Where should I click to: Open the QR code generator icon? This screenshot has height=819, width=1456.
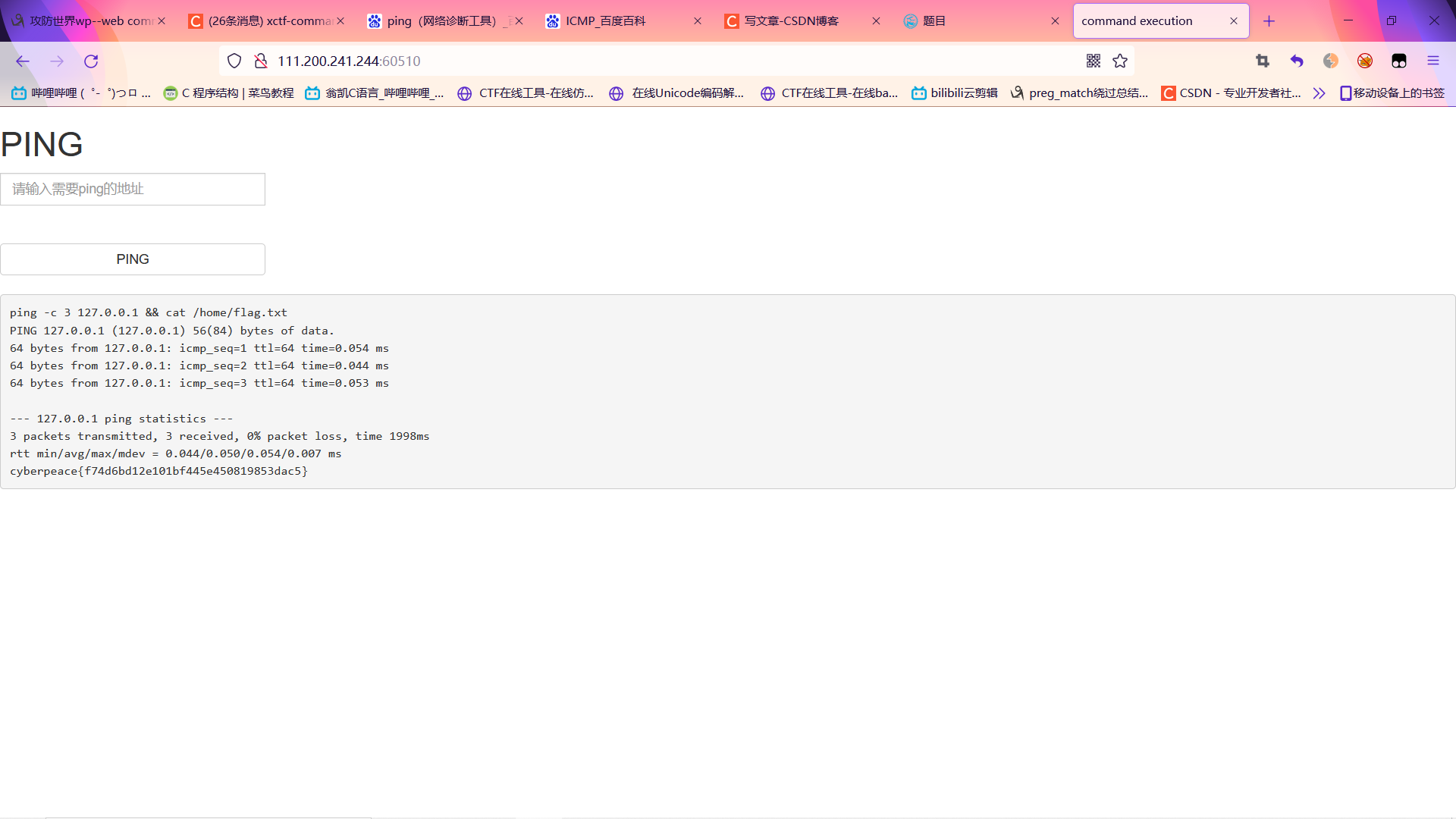[1093, 61]
